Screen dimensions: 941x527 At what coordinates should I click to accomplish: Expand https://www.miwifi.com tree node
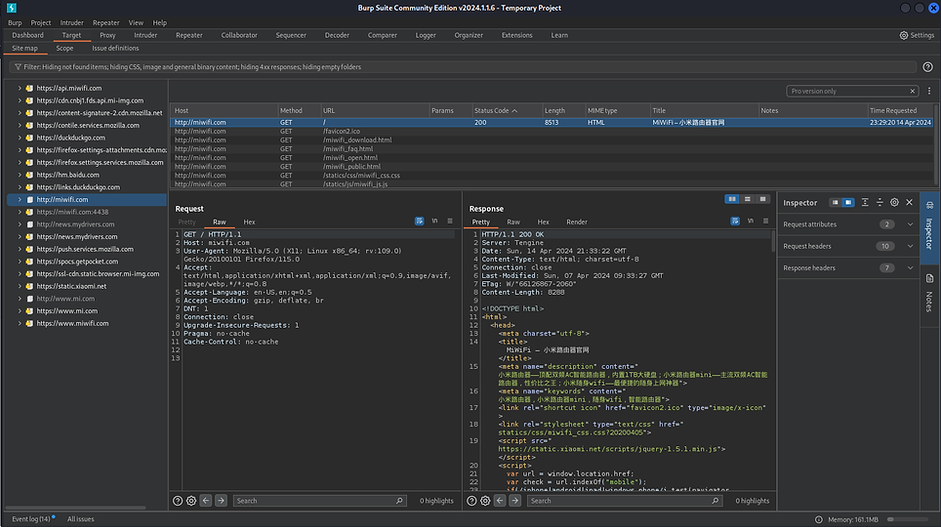tap(19, 324)
